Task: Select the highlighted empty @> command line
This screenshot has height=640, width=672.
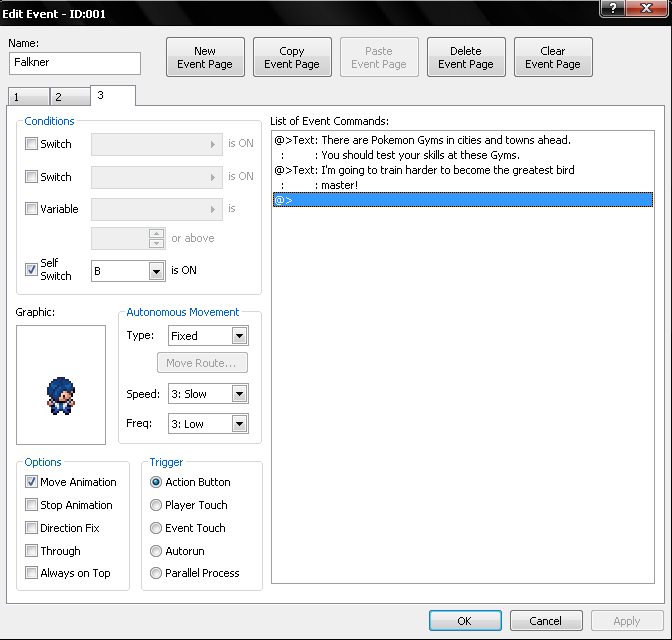Action: click(463, 200)
